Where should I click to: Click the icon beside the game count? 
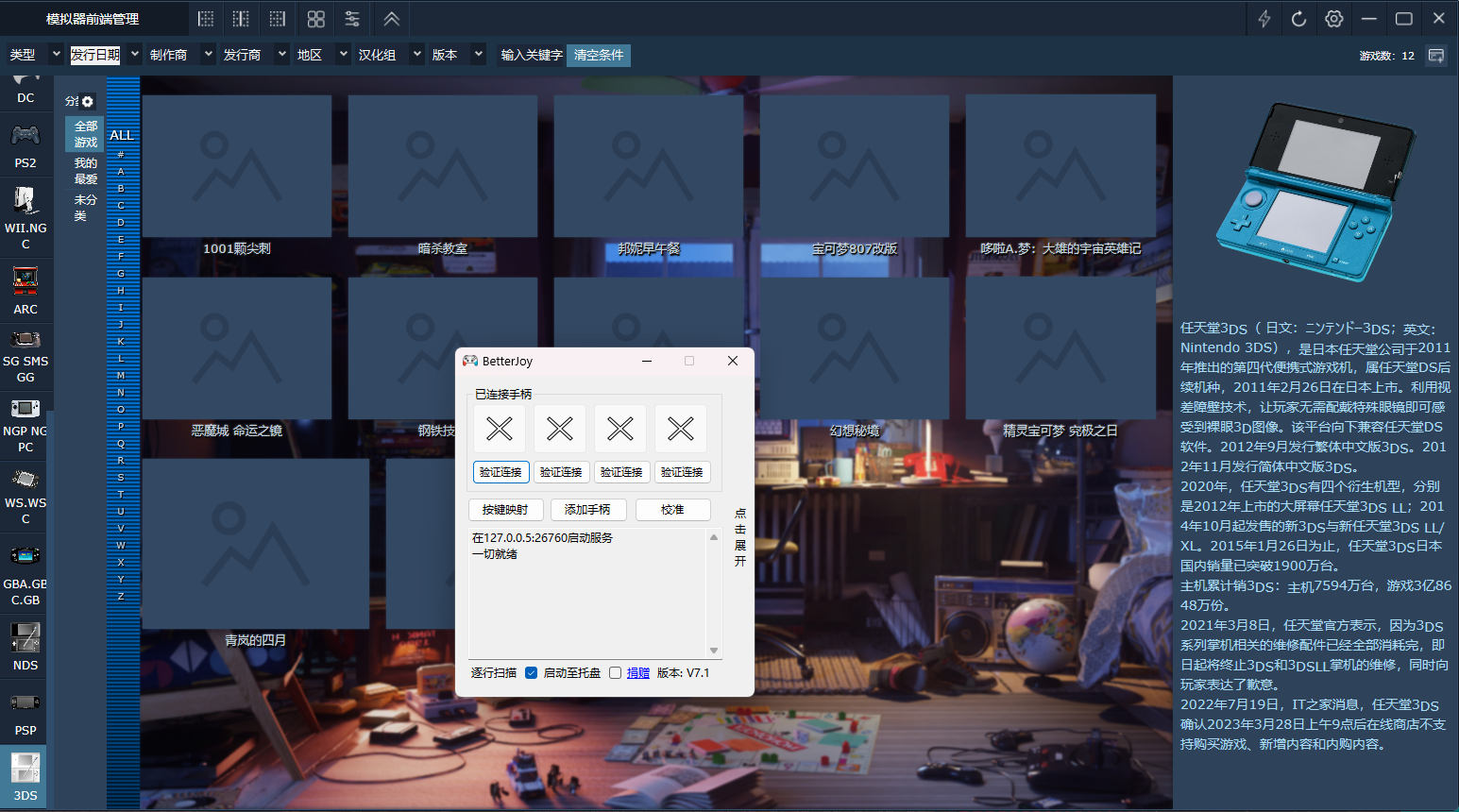1436,56
